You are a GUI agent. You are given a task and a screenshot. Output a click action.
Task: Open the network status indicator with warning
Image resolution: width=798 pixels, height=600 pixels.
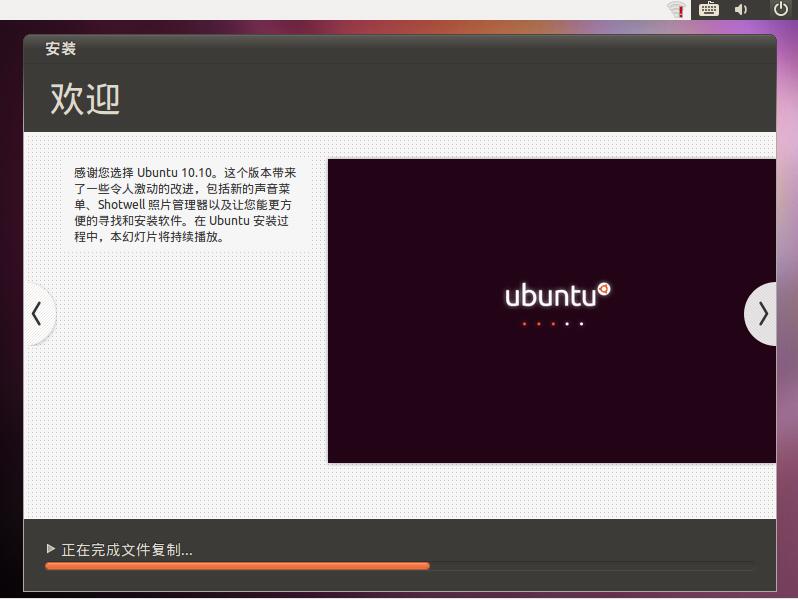pyautogui.click(x=676, y=9)
